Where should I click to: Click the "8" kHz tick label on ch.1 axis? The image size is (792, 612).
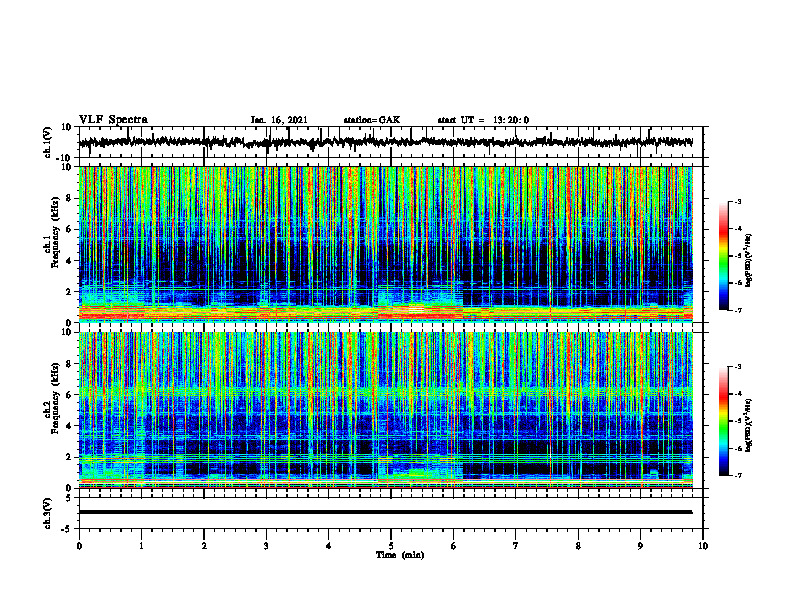(69, 198)
